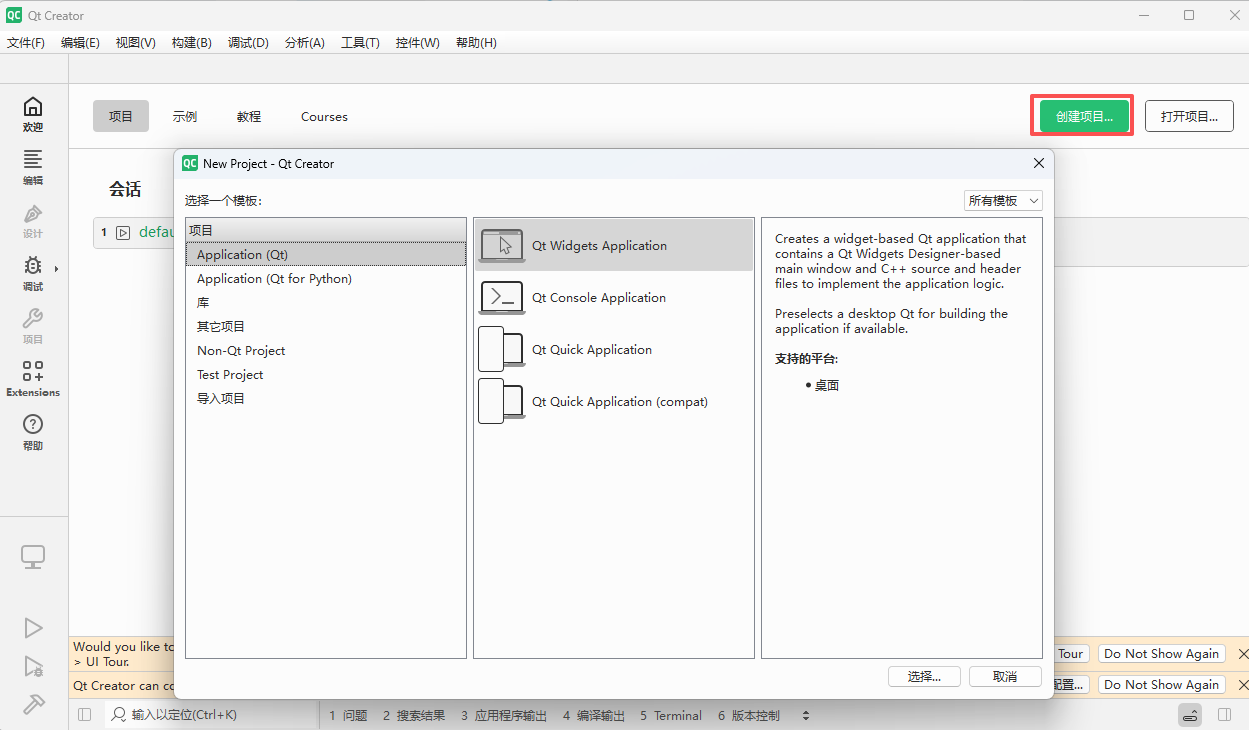Screen dimensions: 1249x730
Task: Open the 6 版本控制 pane
Action: tap(748, 715)
